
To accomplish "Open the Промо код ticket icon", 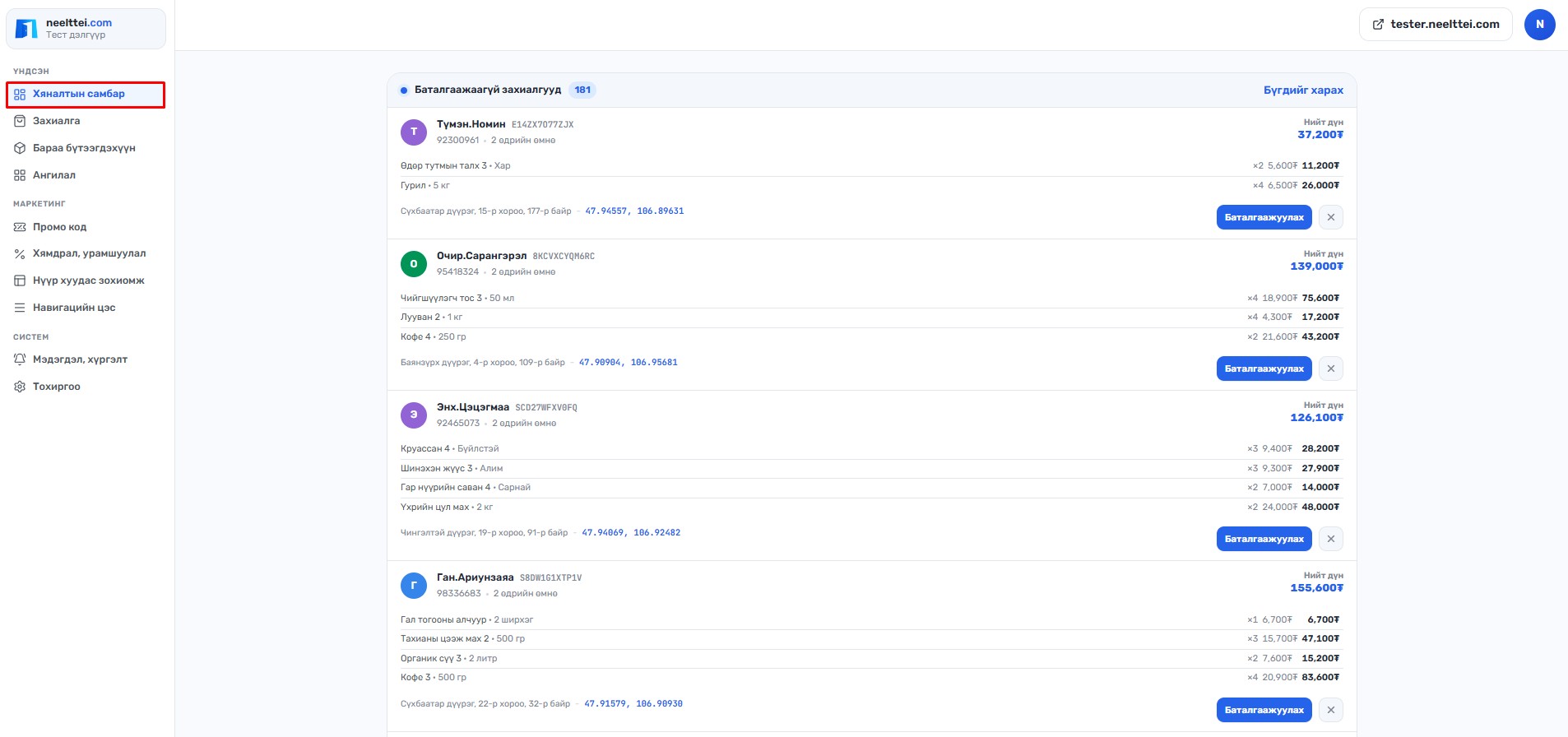I will click(x=20, y=227).
